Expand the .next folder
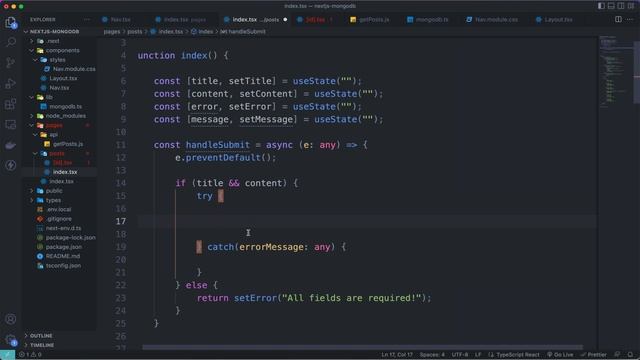The height and width of the screenshot is (360, 640). (53, 41)
